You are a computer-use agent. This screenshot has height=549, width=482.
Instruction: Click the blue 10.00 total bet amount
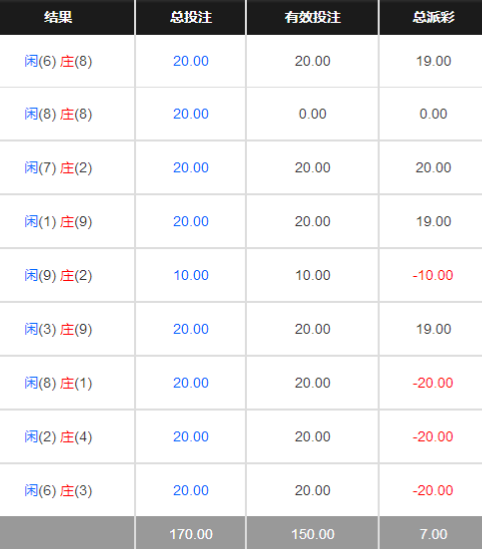click(x=191, y=275)
